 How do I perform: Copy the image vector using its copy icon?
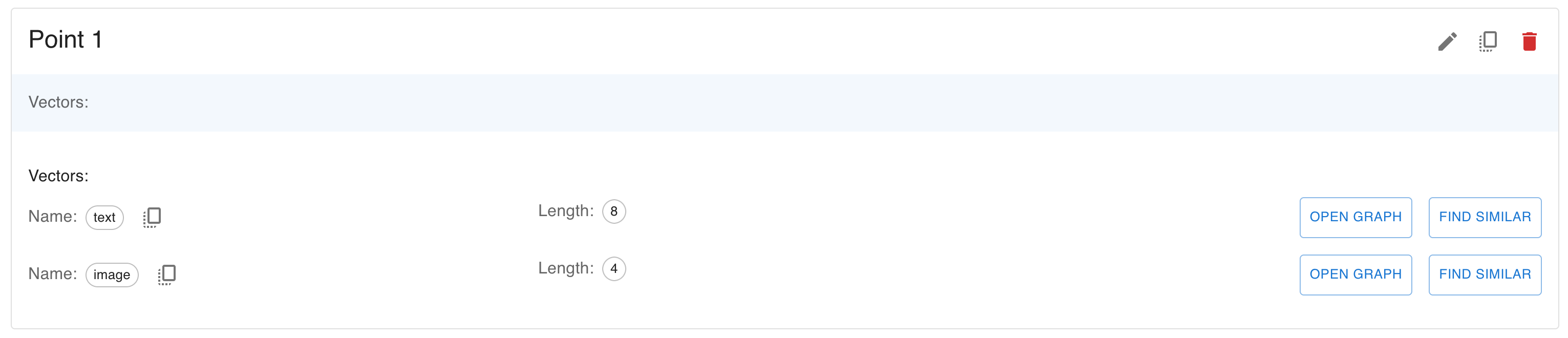pyautogui.click(x=167, y=274)
